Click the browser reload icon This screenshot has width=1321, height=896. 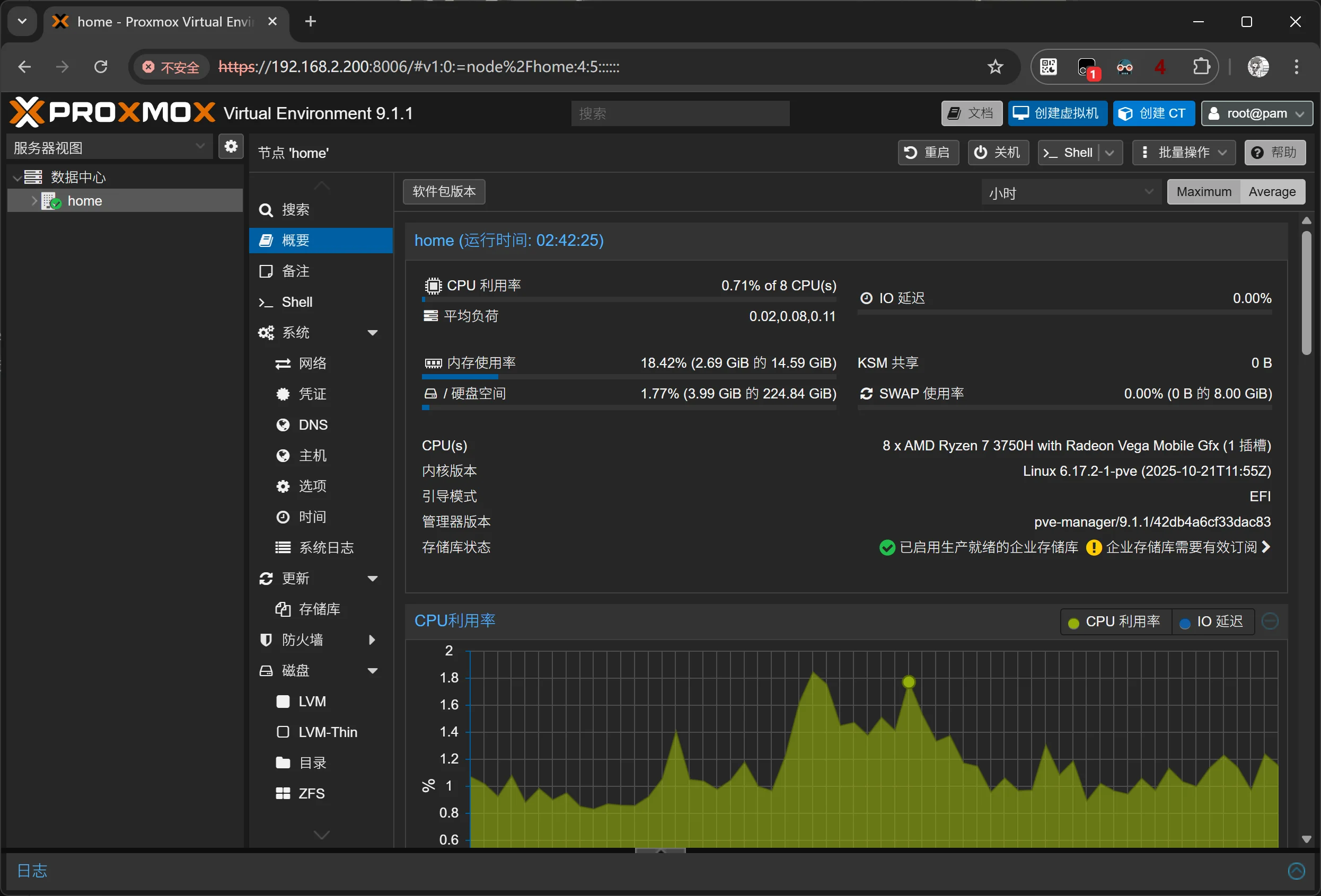tap(101, 67)
